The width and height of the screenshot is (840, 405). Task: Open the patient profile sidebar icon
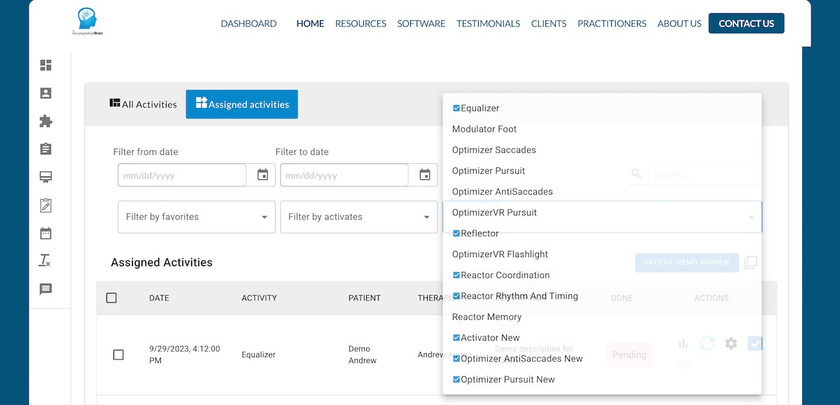coord(46,93)
